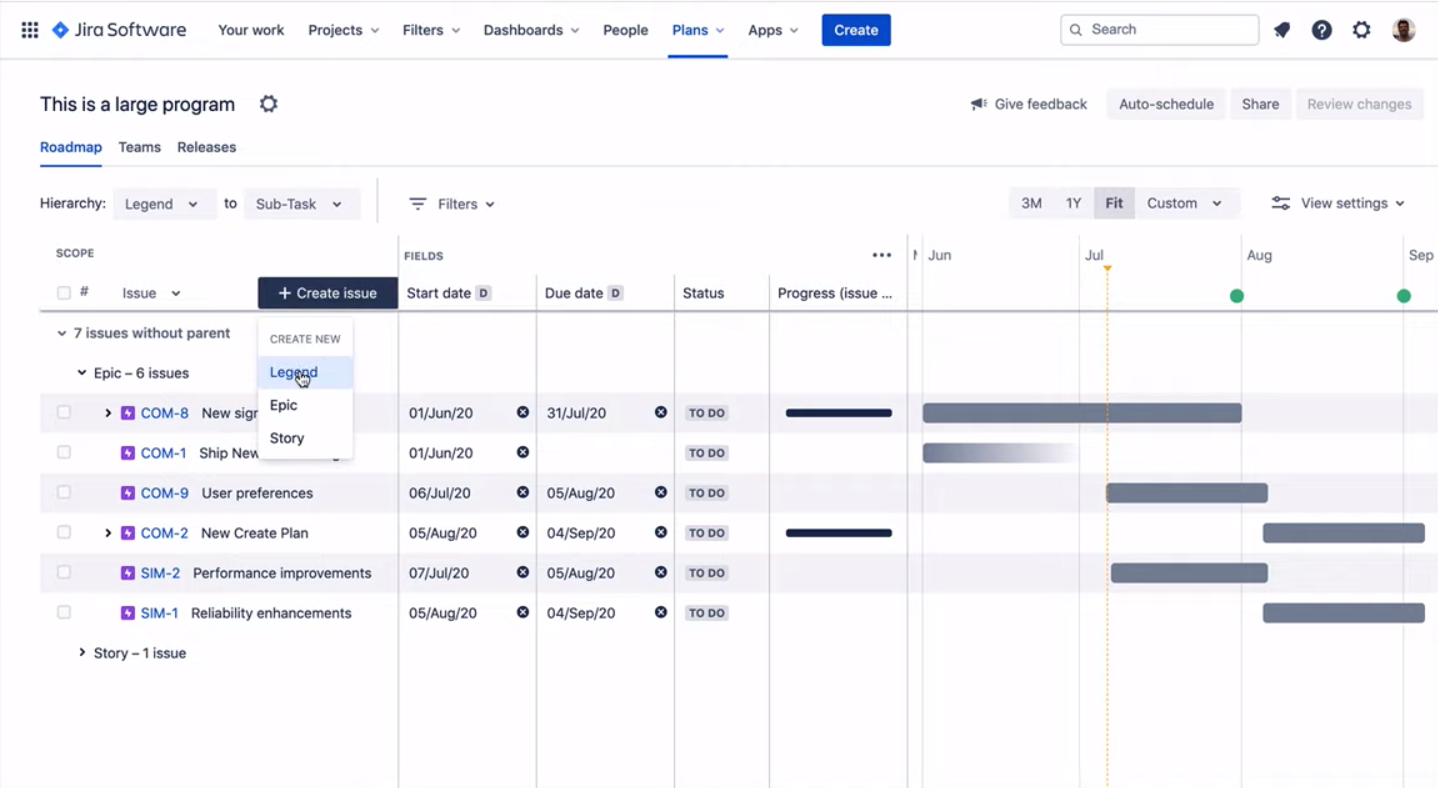Open the notifications bell

point(1281,29)
